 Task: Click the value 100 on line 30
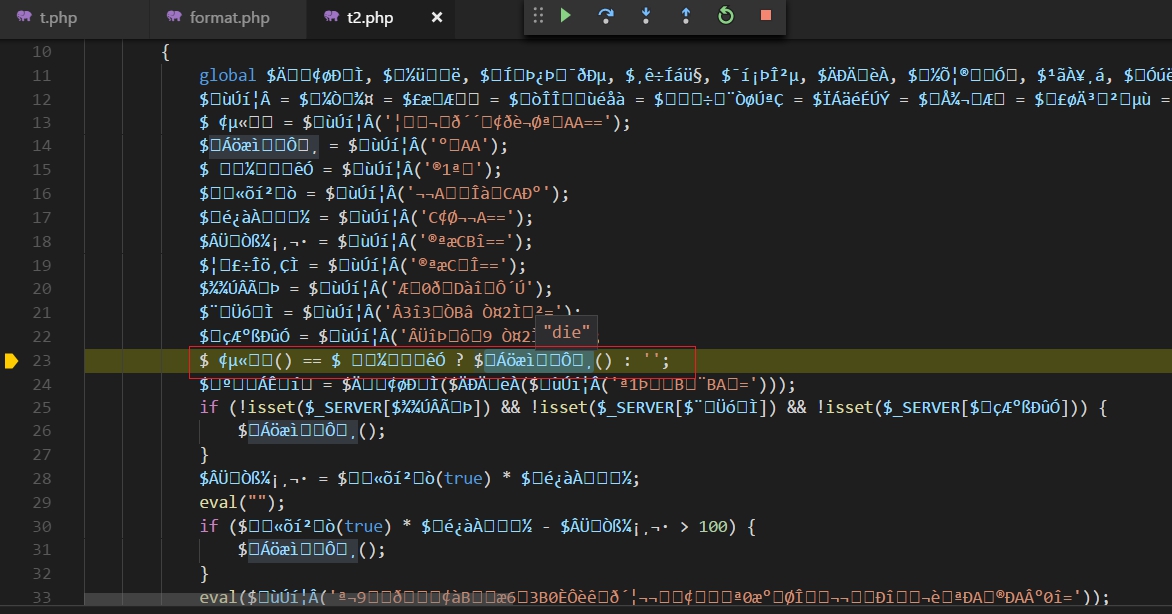[713, 526]
